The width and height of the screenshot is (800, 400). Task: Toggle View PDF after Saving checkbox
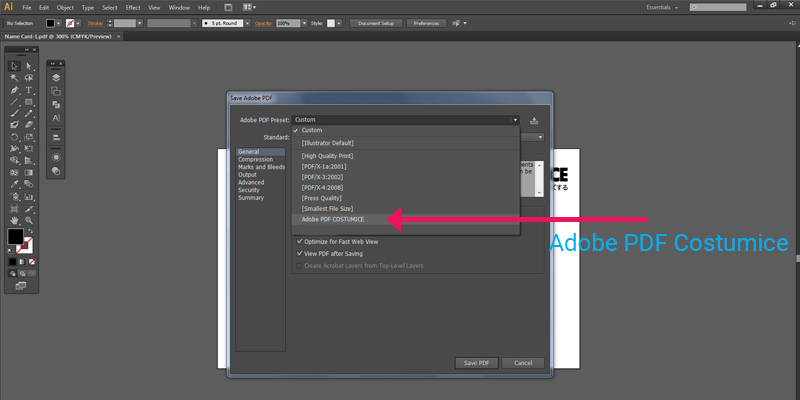click(299, 254)
